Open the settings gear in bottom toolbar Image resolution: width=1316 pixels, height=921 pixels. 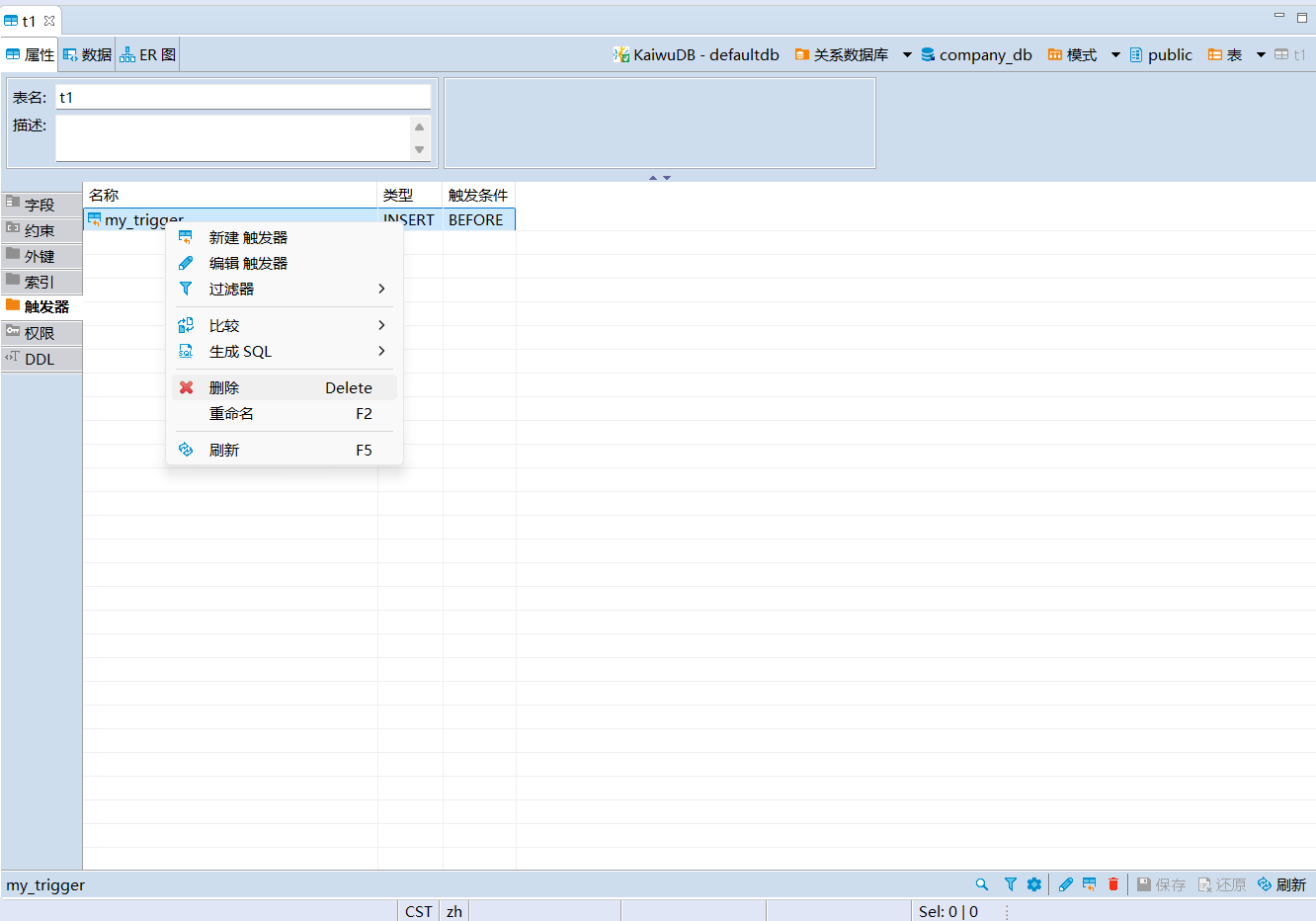[x=1034, y=884]
